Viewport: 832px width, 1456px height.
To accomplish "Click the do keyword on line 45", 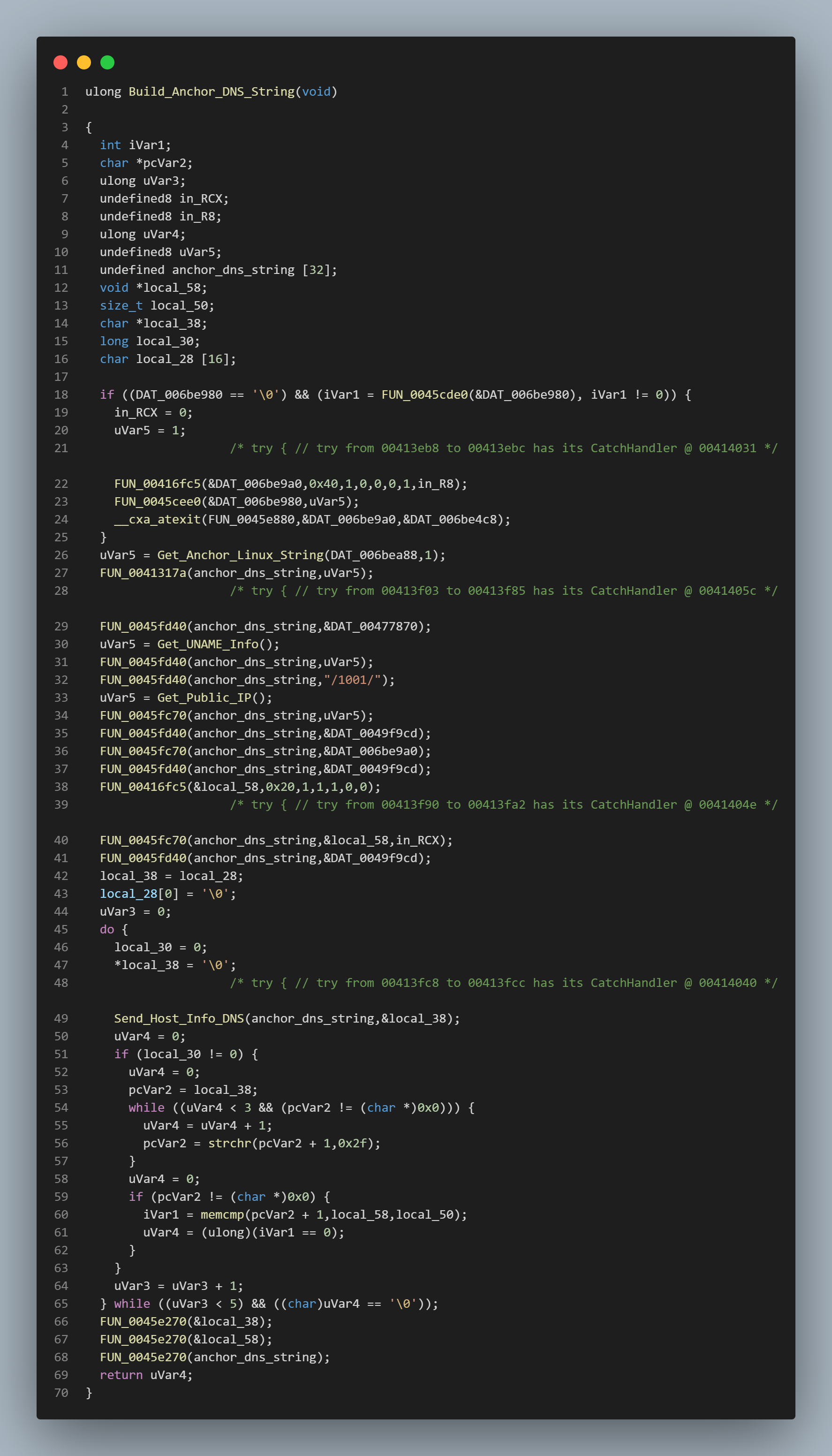I will (x=107, y=929).
